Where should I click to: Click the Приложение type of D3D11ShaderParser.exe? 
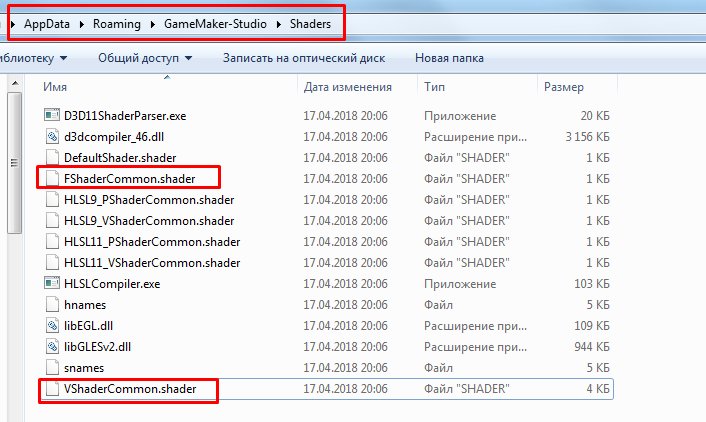pos(460,116)
